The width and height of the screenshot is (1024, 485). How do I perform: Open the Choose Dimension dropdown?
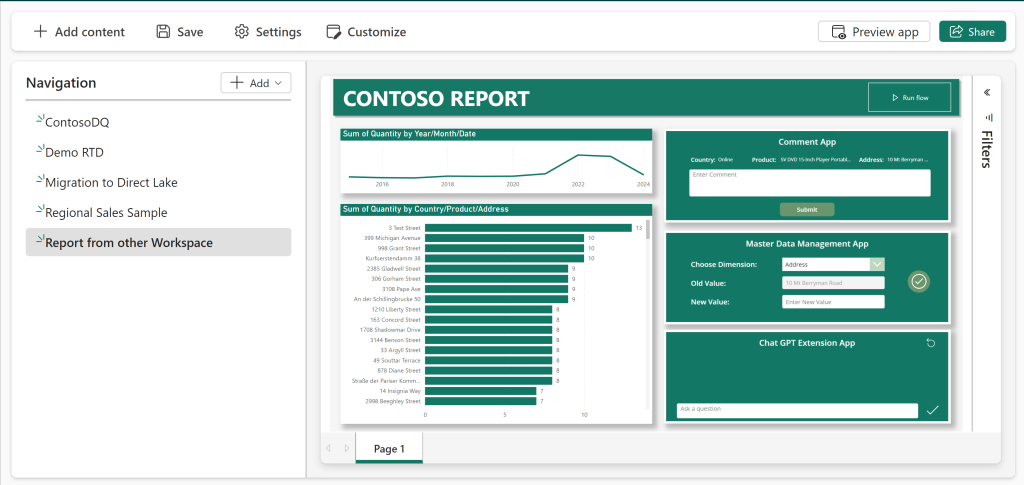(x=877, y=264)
